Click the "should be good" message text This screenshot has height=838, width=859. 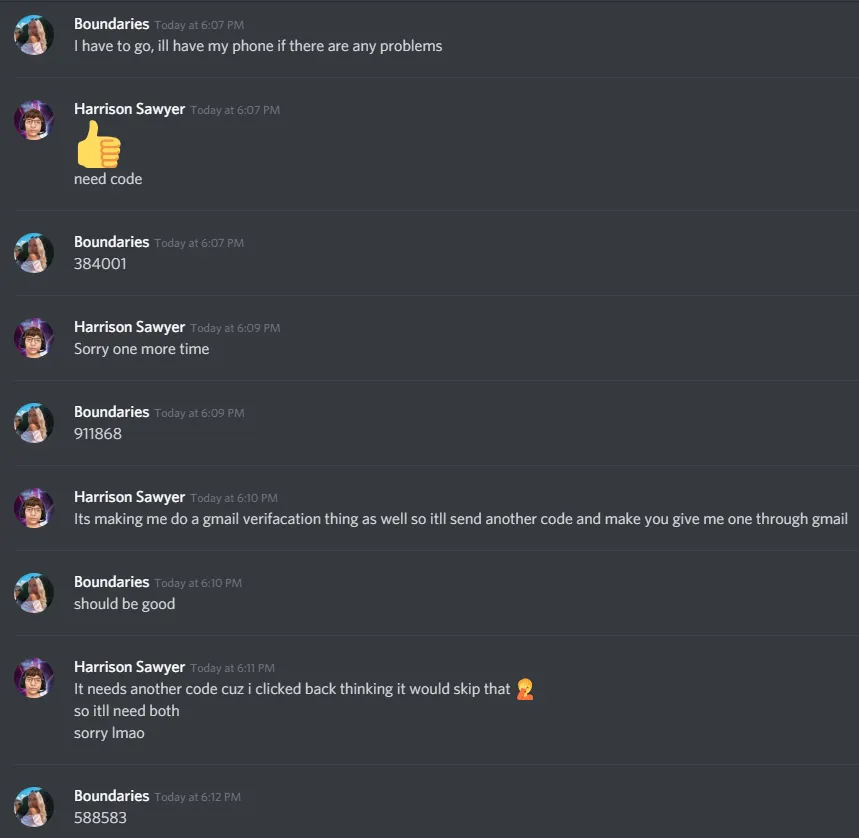tap(124, 604)
